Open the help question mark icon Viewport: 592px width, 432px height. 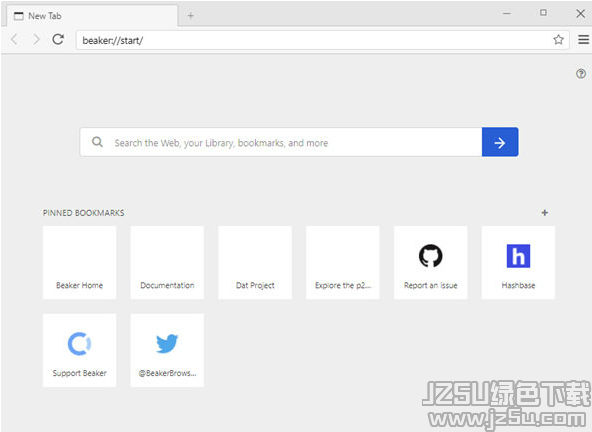[x=581, y=73]
